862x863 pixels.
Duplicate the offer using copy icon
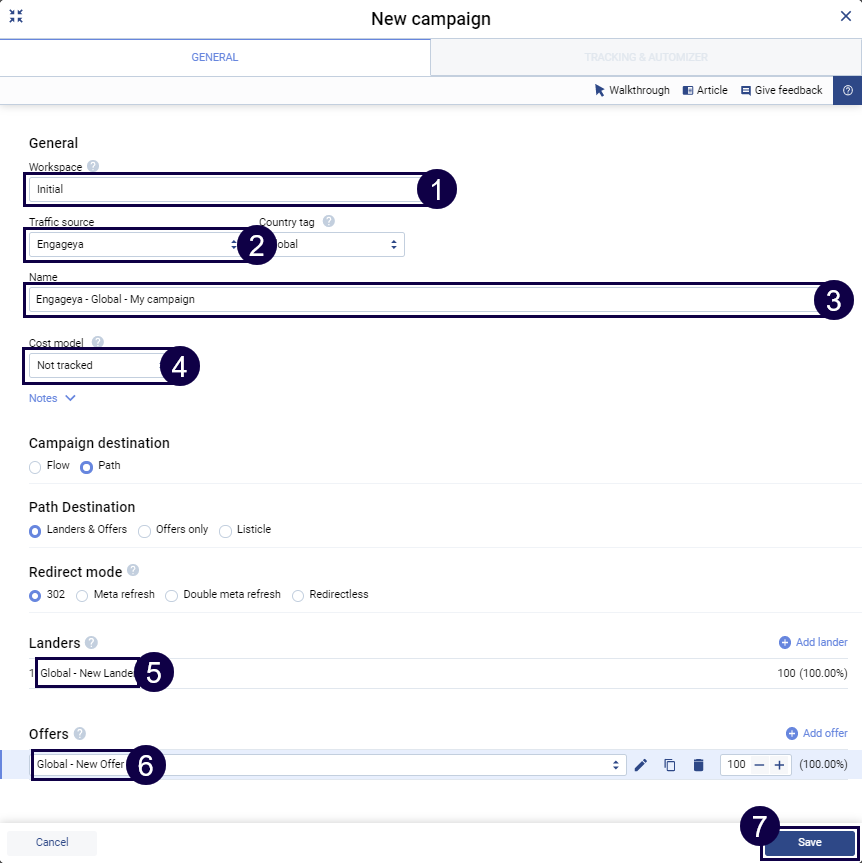pyautogui.click(x=670, y=765)
